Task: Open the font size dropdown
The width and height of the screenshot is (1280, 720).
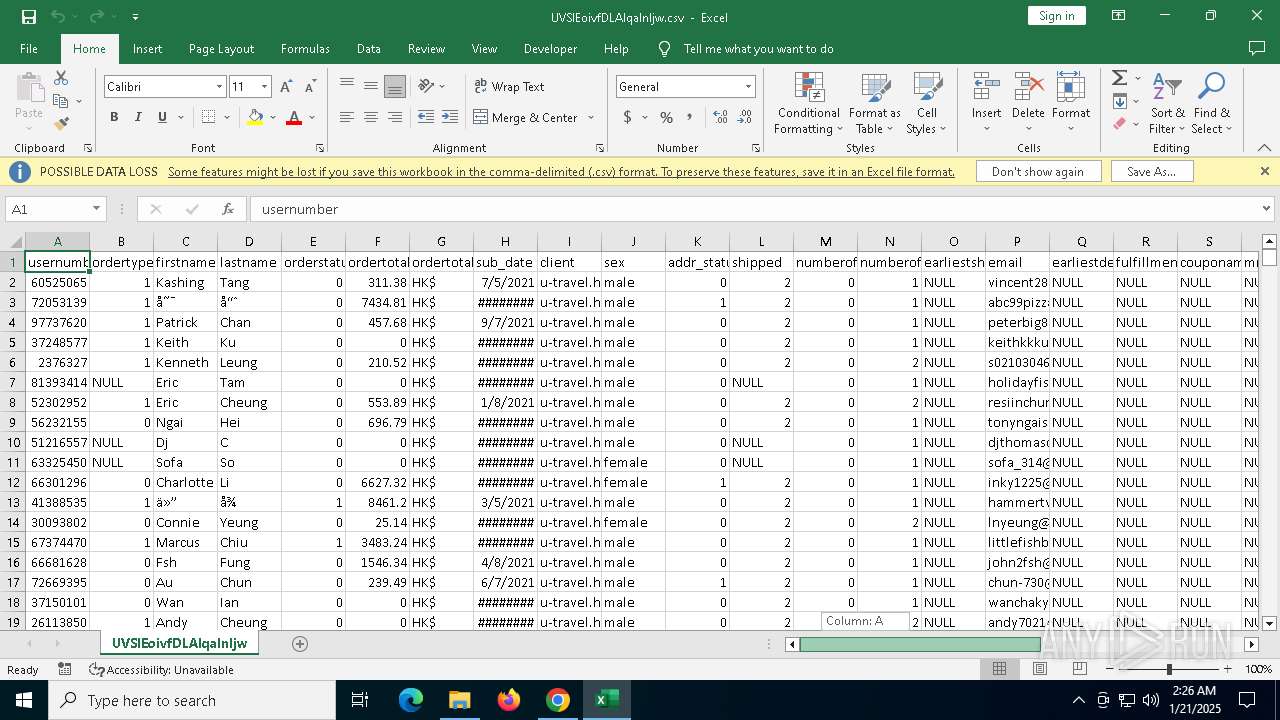Action: (264, 87)
